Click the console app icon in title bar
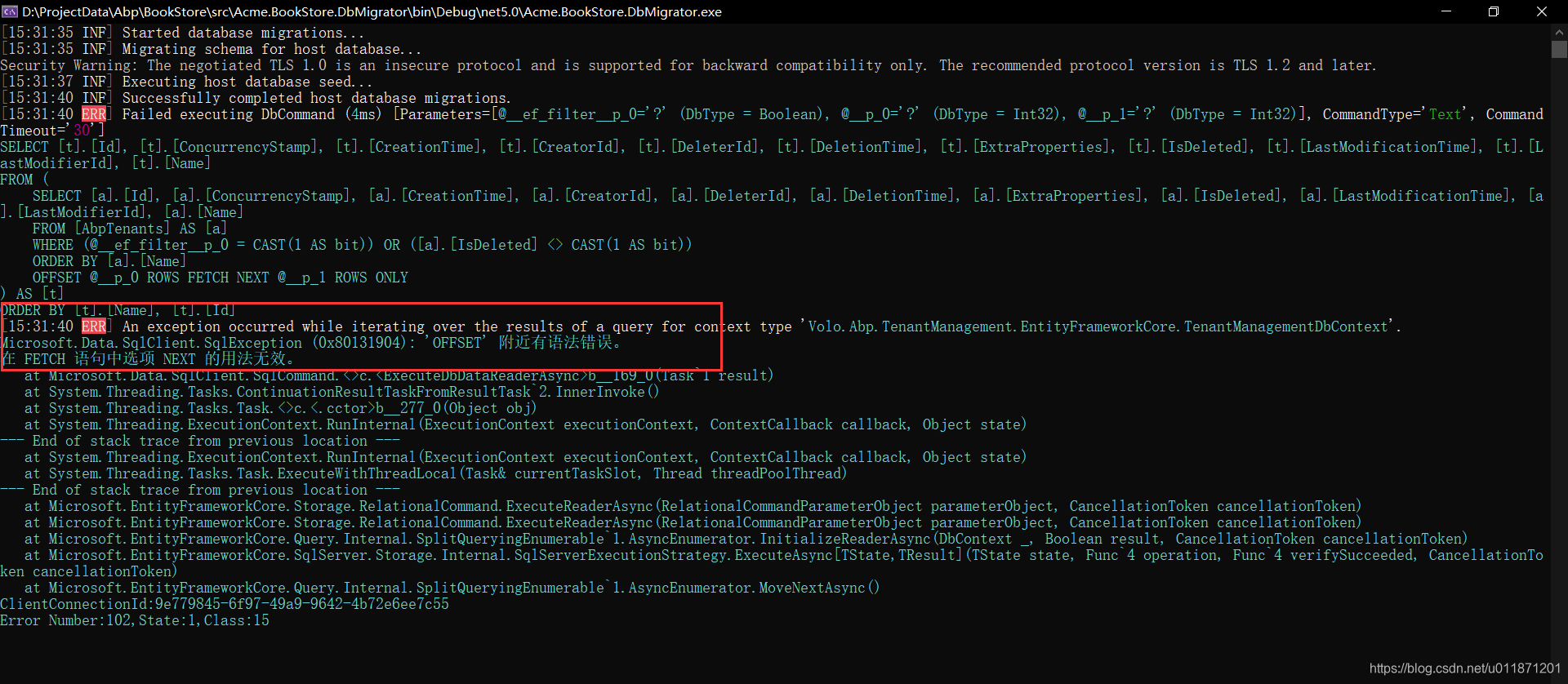This screenshot has height=684, width=1568. pyautogui.click(x=10, y=11)
